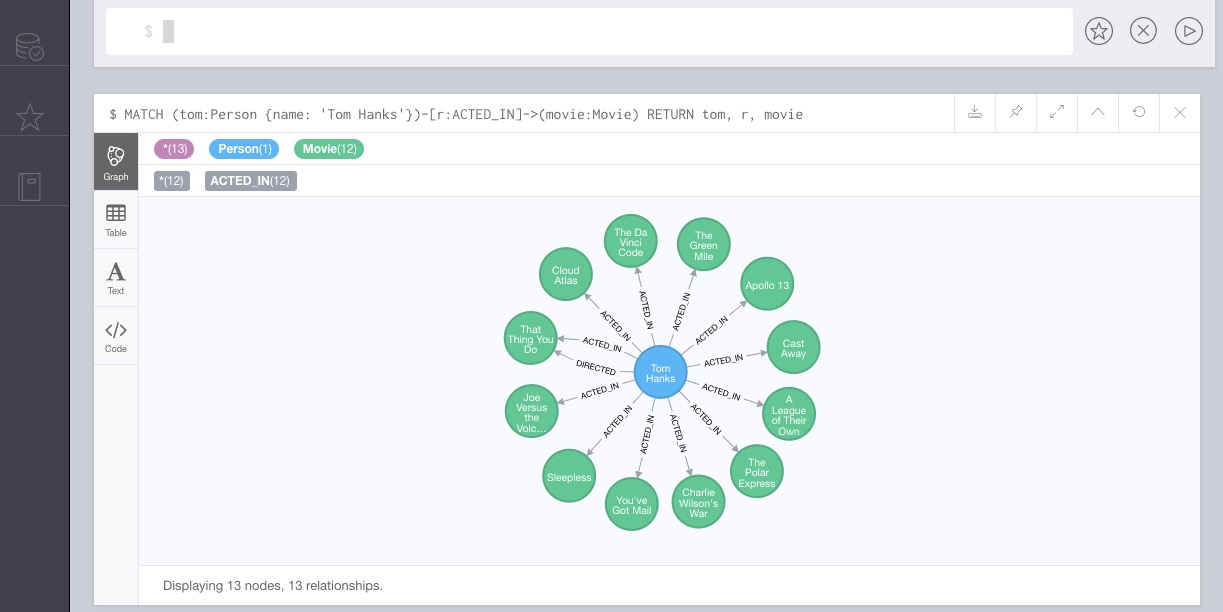Open the Documentation book icon
This screenshot has height=612, width=1223.
pyautogui.click(x=29, y=187)
